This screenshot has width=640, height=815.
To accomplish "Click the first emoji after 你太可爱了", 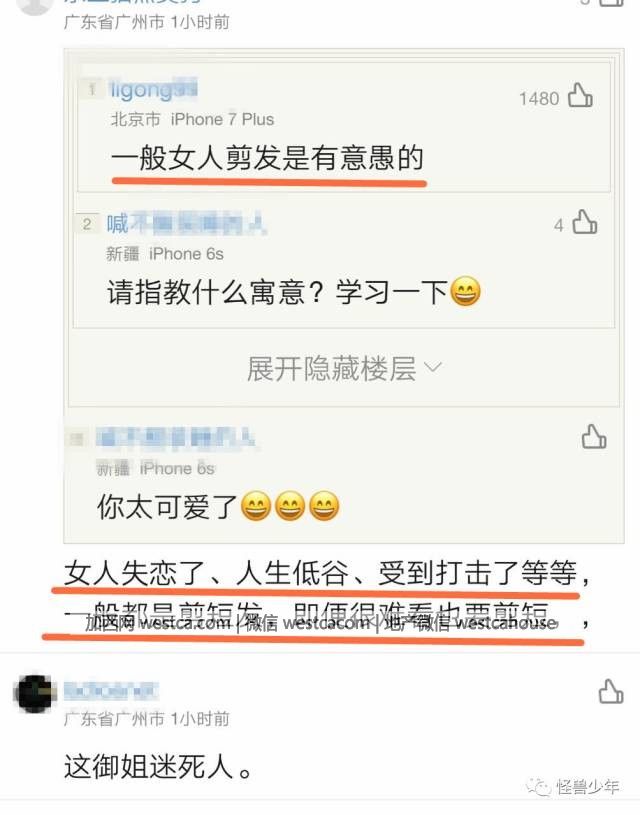I will [256, 506].
